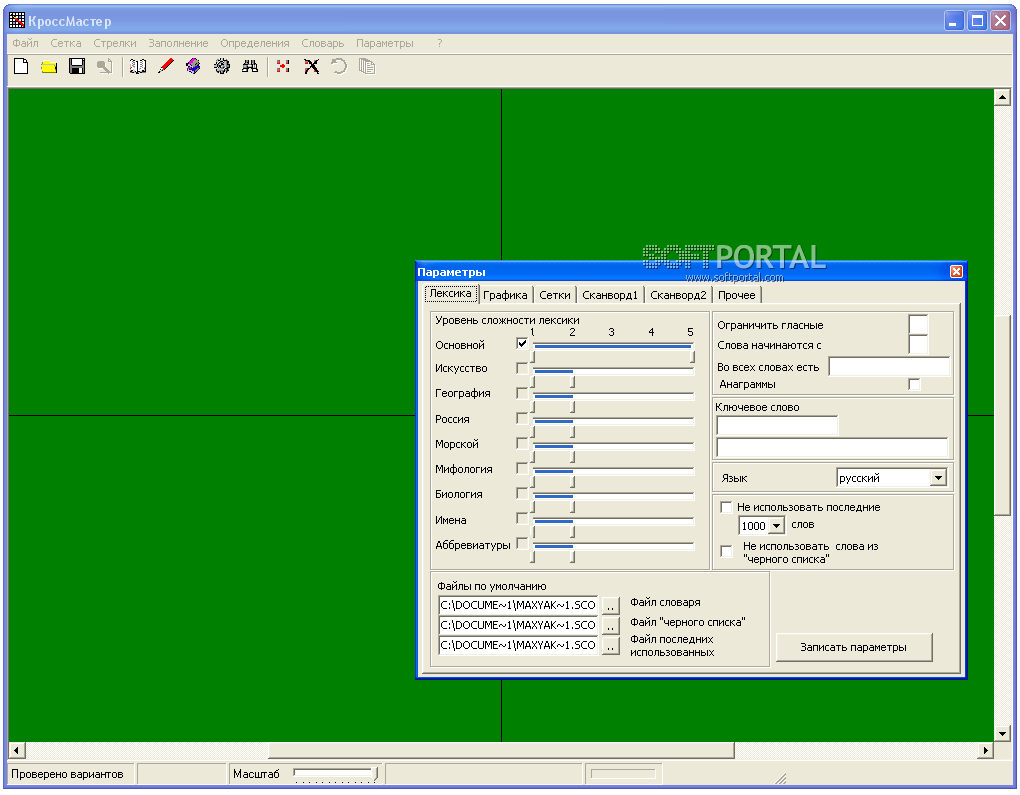1020x795 pixels.
Task: Switch to the Графика tab
Action: (x=504, y=295)
